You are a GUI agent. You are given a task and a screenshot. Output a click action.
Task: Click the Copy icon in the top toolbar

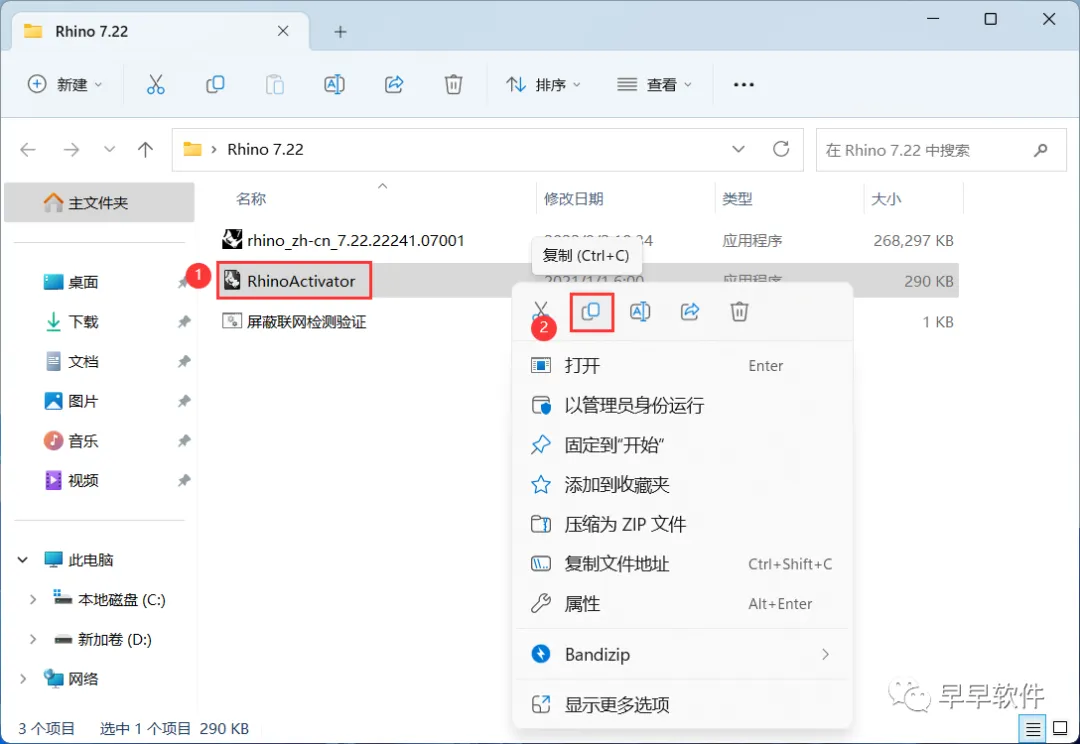tap(215, 85)
